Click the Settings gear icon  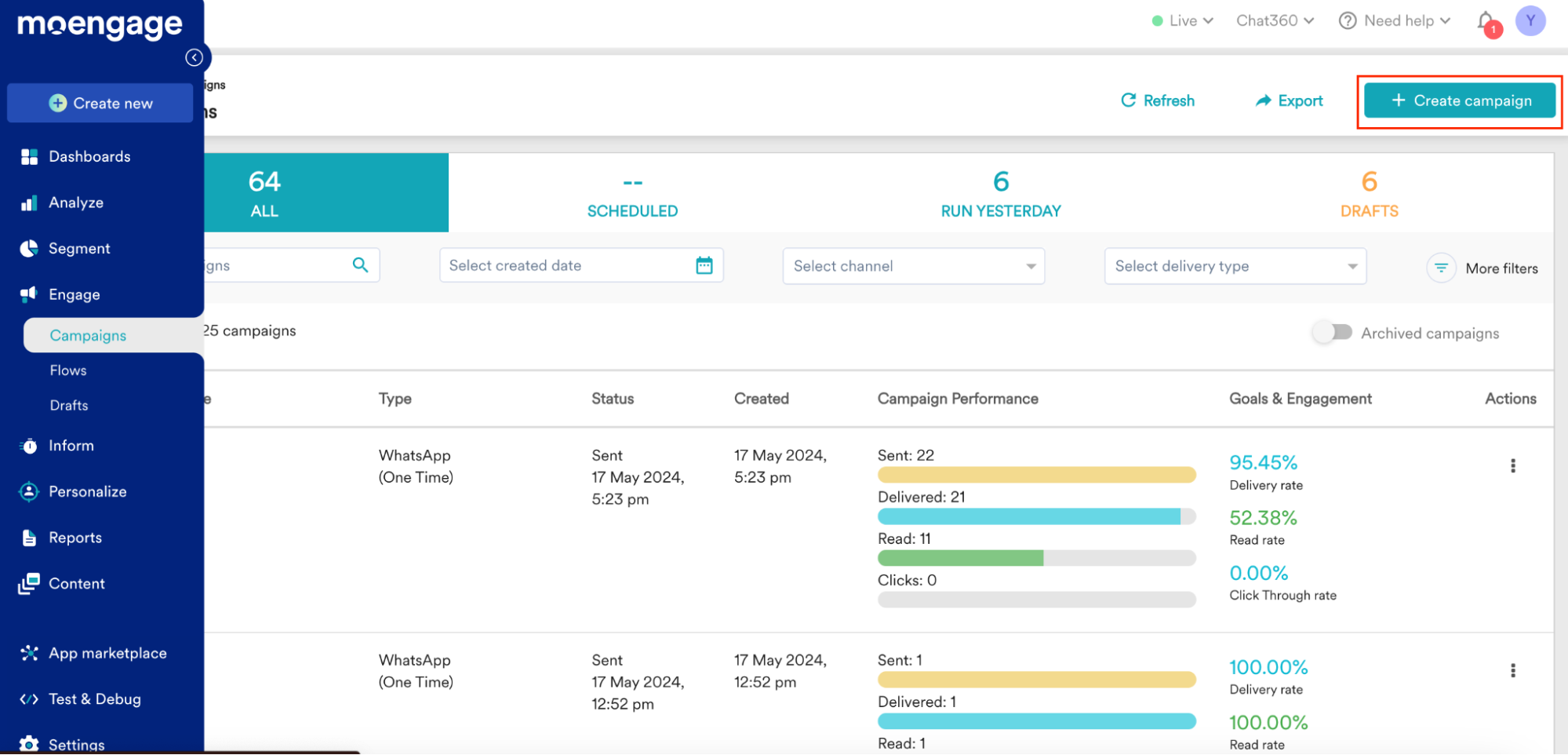(x=29, y=743)
